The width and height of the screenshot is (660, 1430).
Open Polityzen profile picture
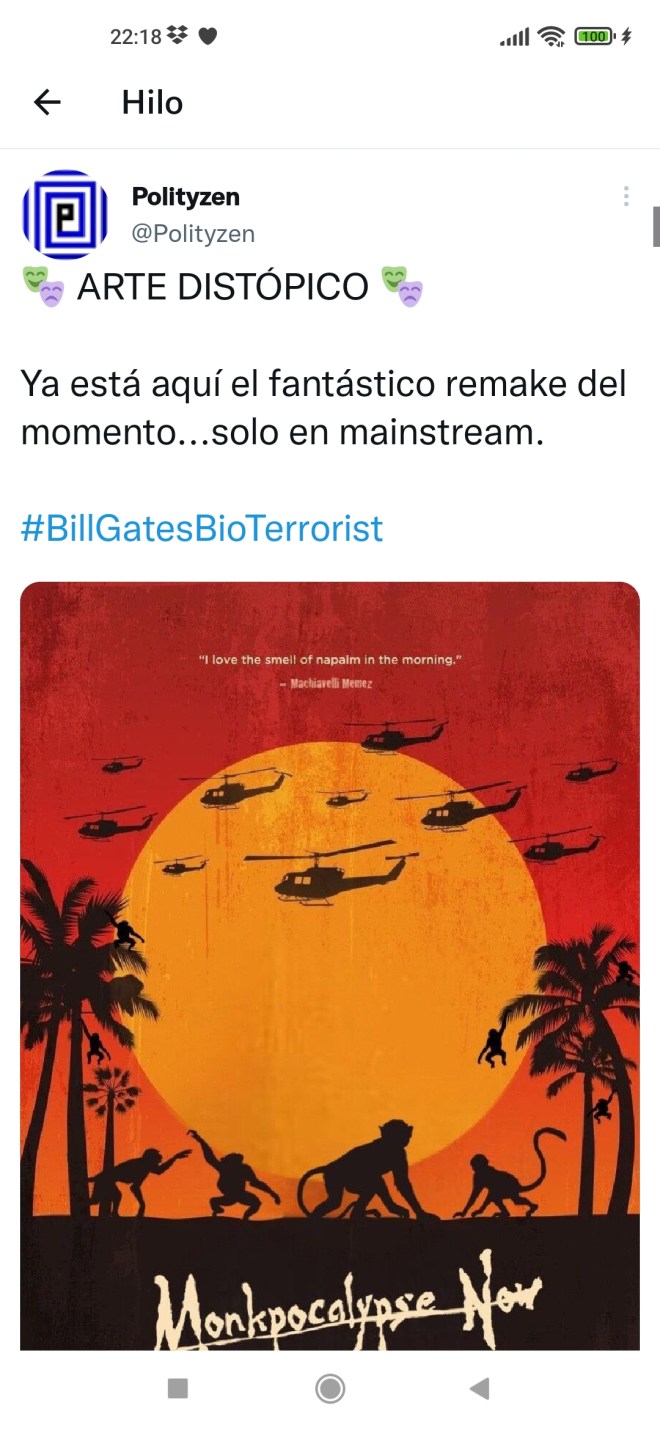click(66, 215)
